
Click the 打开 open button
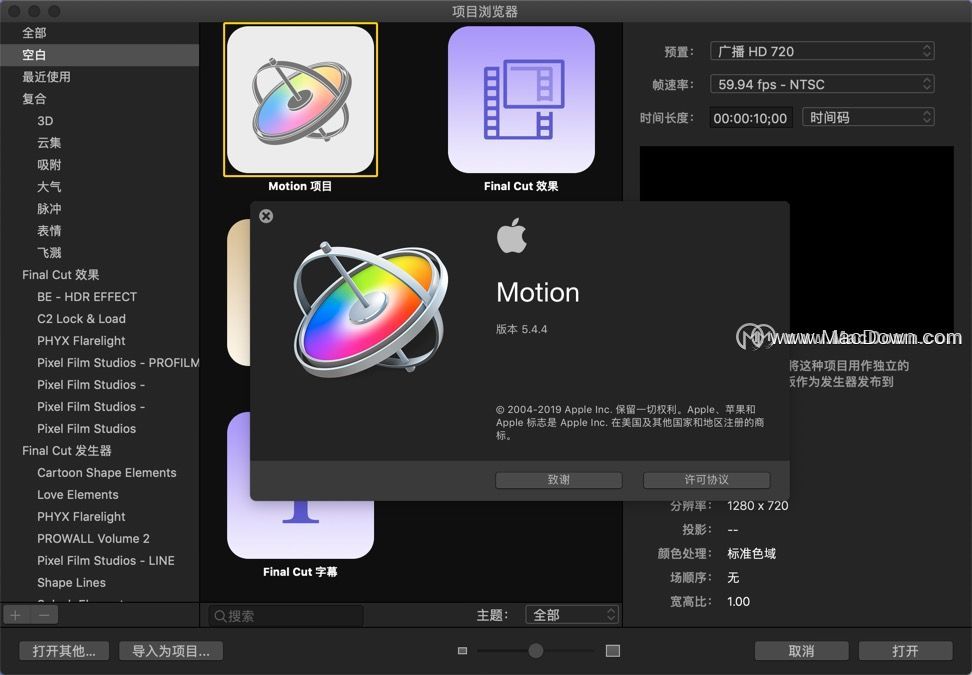coord(906,651)
